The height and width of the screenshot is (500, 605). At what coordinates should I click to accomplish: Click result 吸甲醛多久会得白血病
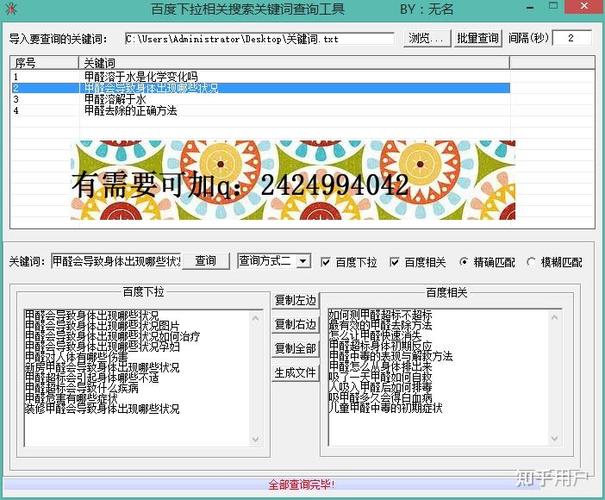(380, 397)
